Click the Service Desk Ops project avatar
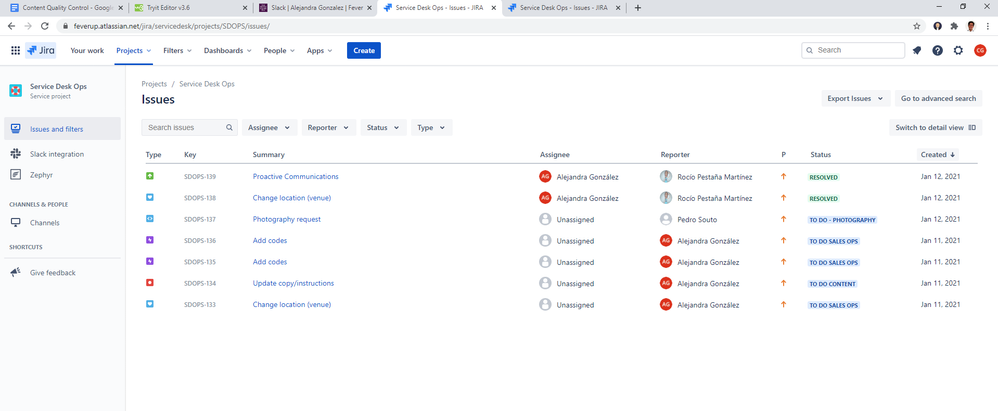This screenshot has height=411, width=998. tap(15, 90)
